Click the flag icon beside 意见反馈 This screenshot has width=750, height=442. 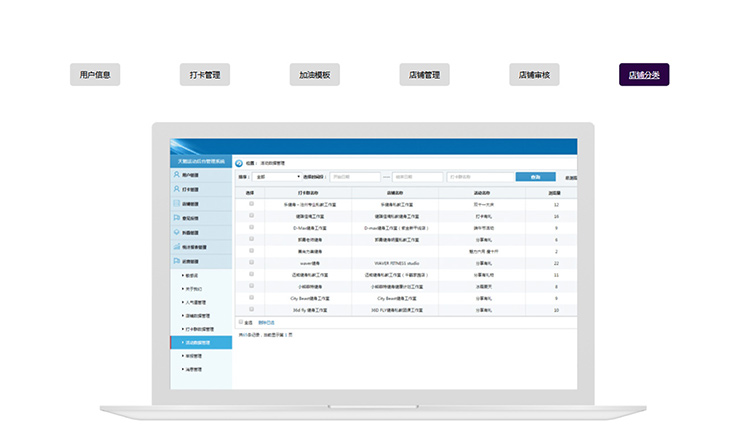coord(176,218)
